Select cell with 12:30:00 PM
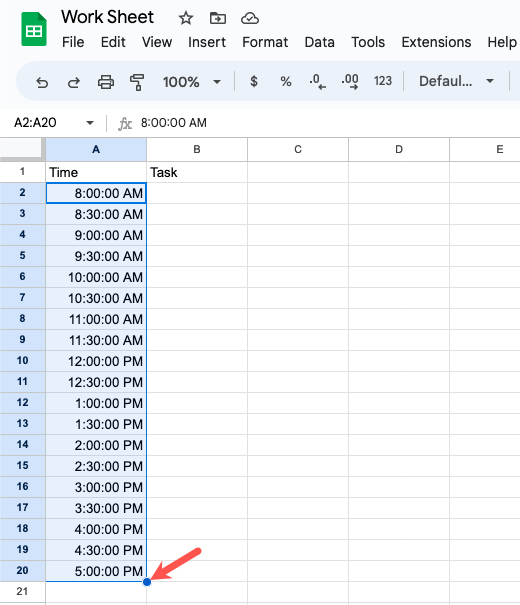Image resolution: width=520 pixels, height=605 pixels. tap(96, 382)
